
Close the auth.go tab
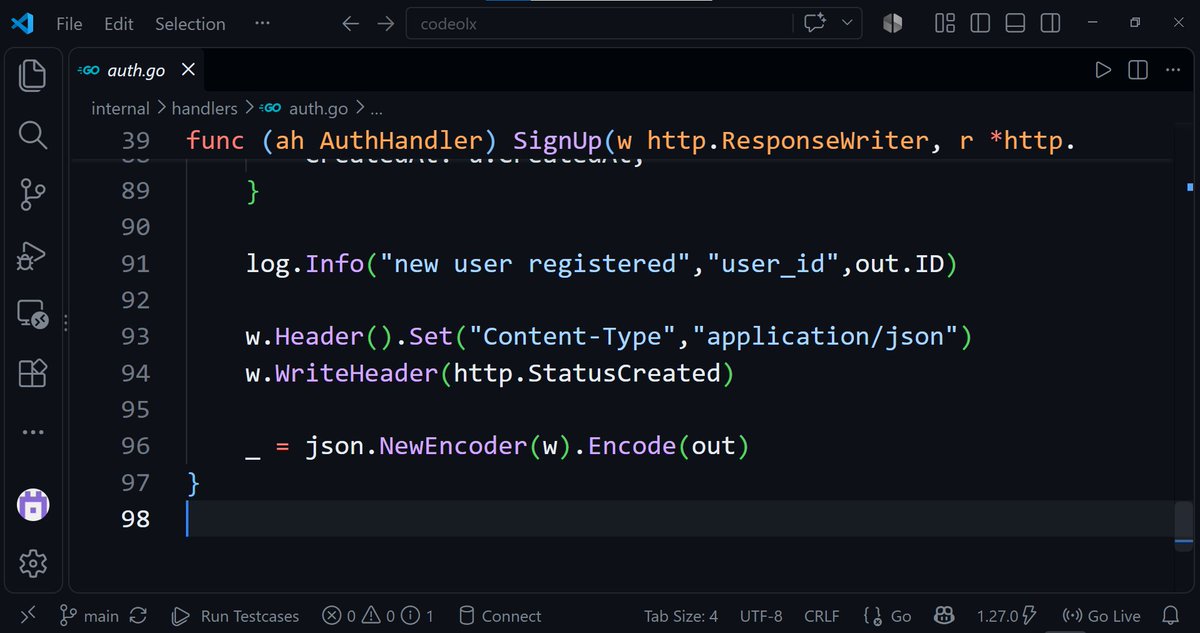point(187,70)
